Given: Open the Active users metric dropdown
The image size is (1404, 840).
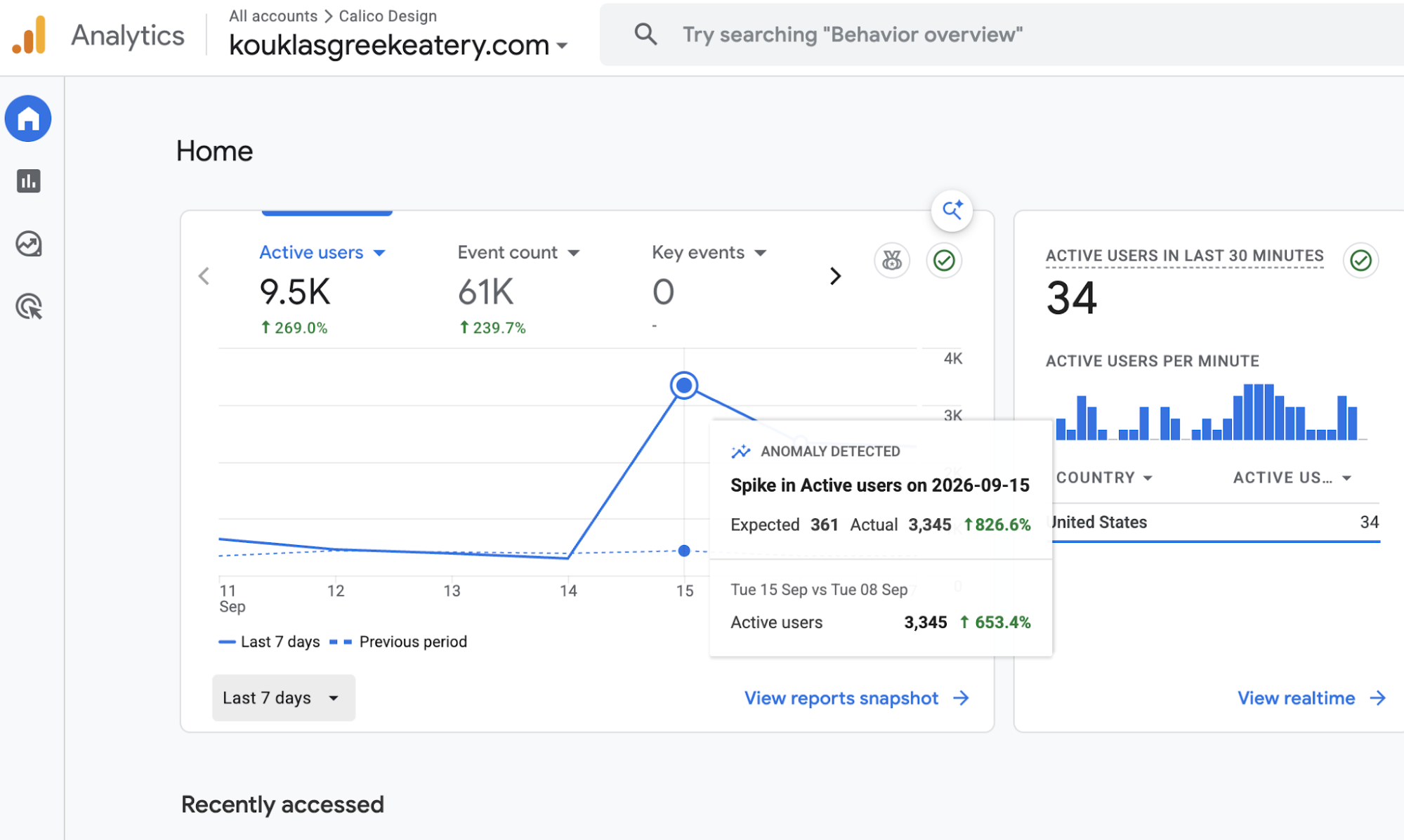Looking at the screenshot, I should [322, 252].
